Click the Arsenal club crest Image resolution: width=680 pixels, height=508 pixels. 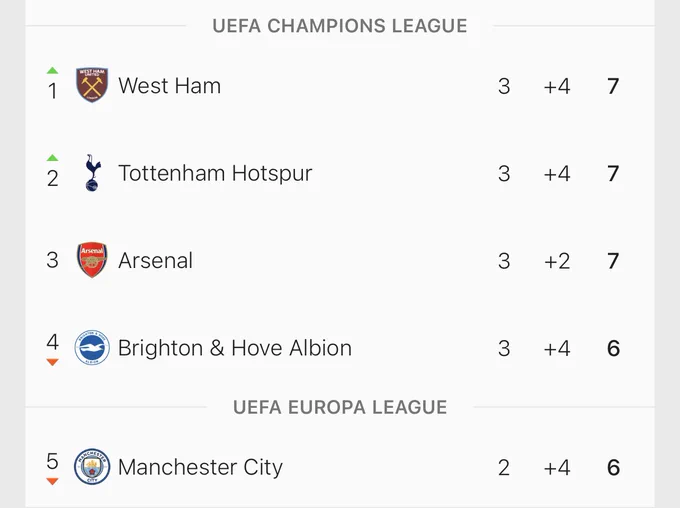(92, 260)
